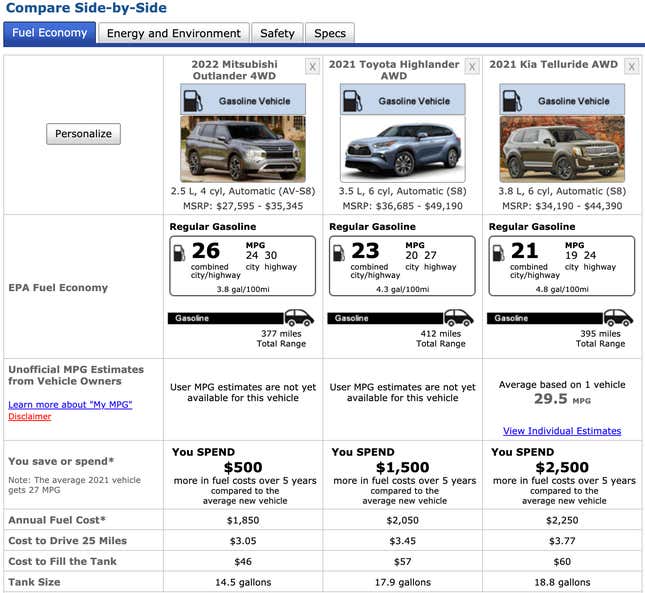
Task: Open the Kia Telluride photo
Action: click(x=562, y=149)
